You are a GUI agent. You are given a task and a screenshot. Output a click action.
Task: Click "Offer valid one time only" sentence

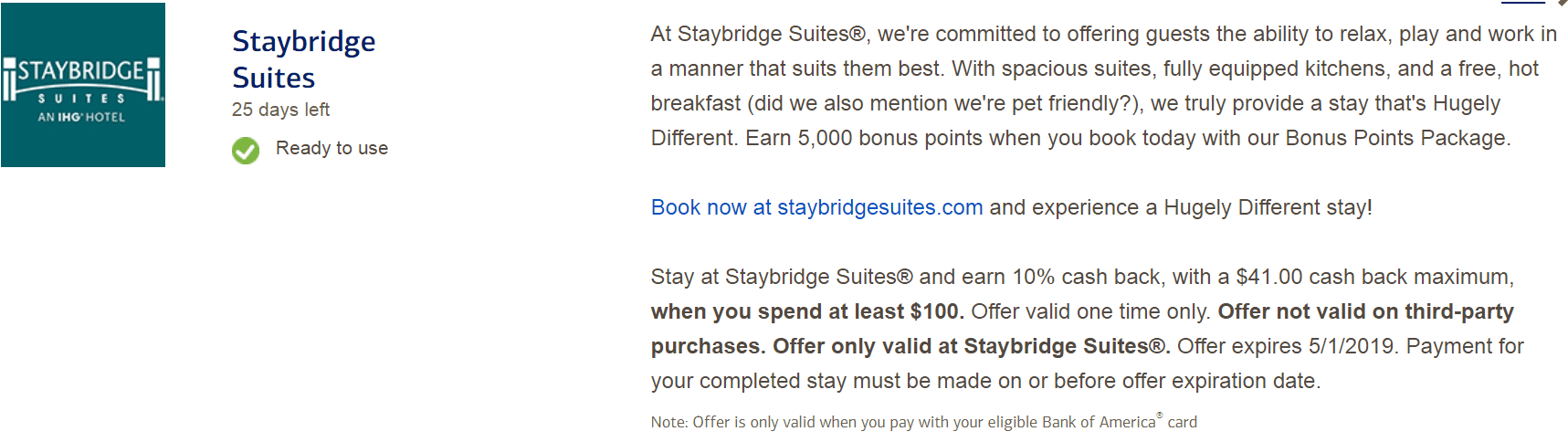click(1091, 311)
